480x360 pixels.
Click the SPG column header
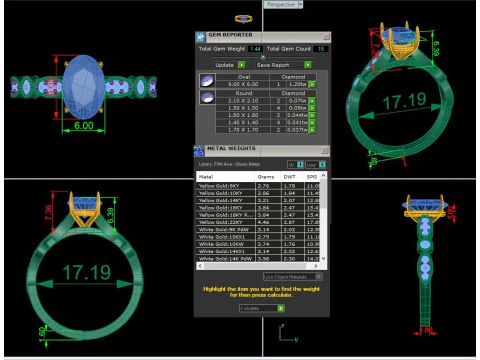tap(312, 177)
